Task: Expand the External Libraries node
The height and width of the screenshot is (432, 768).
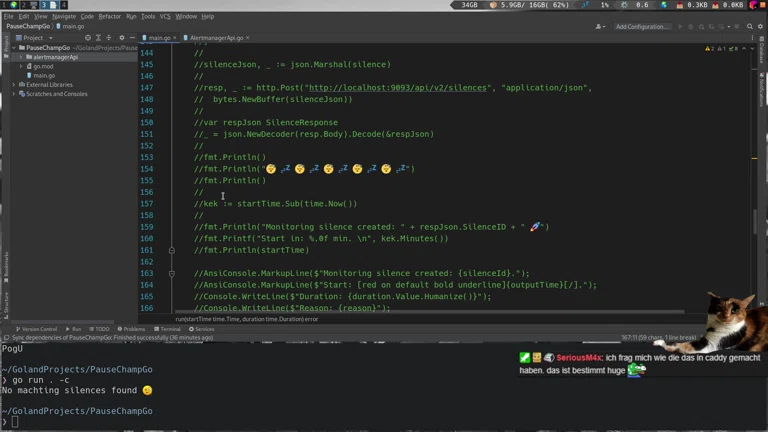Action: click(x=14, y=85)
